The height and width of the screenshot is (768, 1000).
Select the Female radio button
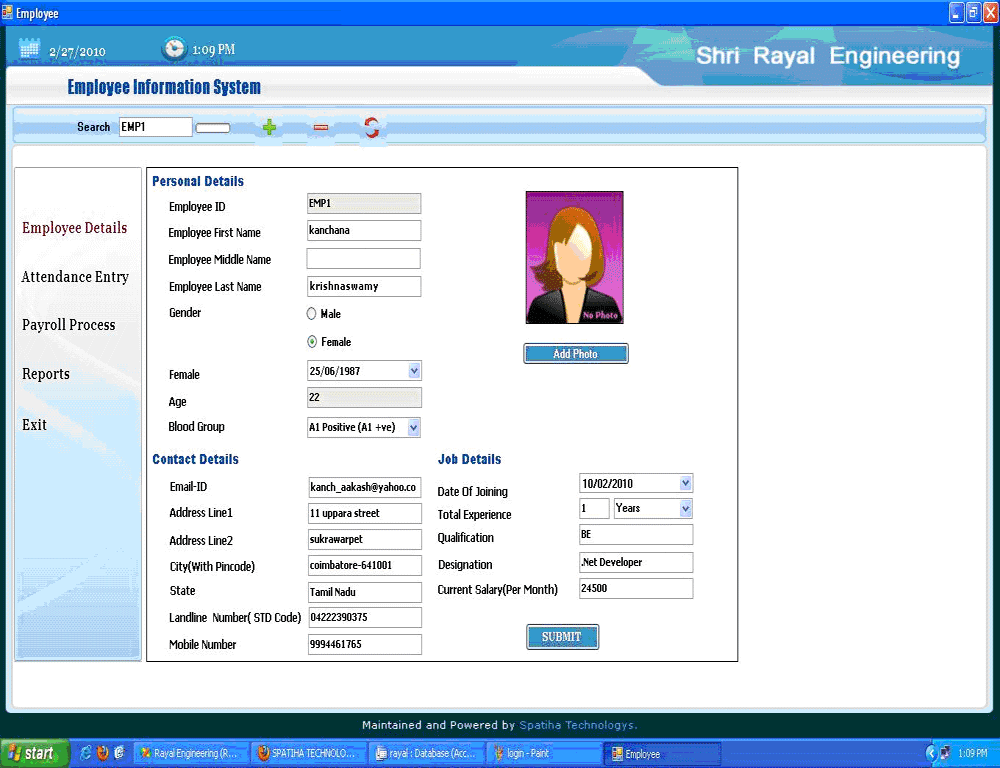[x=312, y=341]
